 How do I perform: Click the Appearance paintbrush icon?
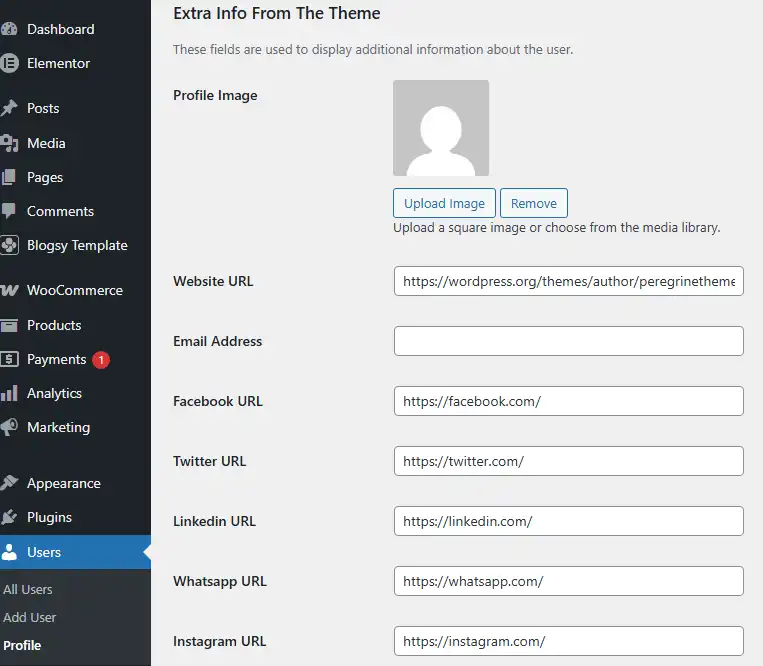(9, 483)
